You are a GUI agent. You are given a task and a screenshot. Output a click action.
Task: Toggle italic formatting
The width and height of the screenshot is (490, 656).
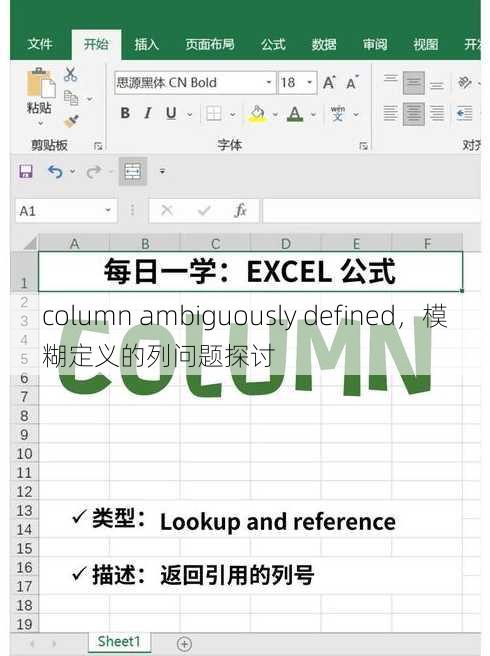[x=148, y=113]
